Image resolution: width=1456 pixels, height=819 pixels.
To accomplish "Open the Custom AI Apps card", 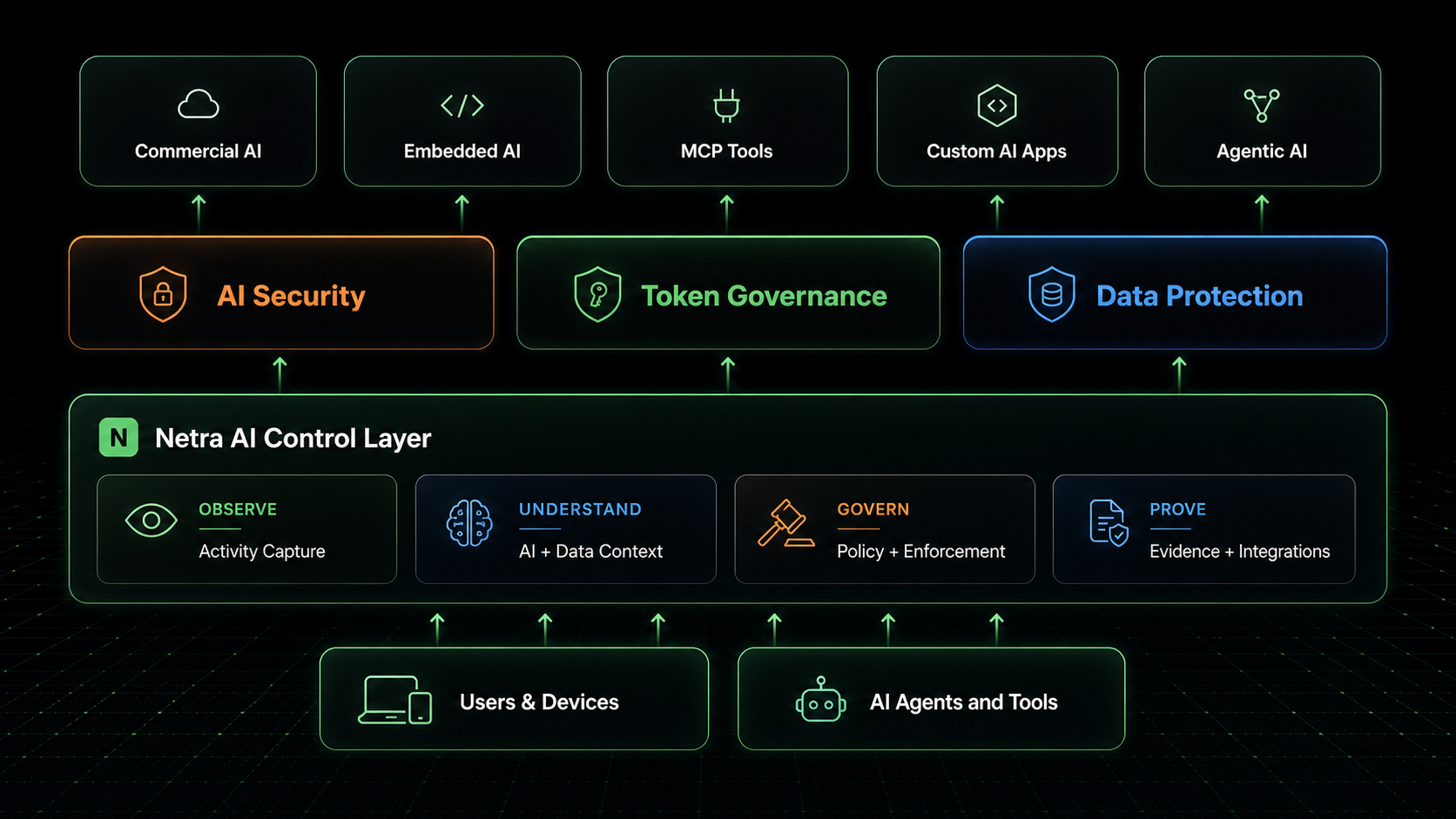I will [997, 121].
